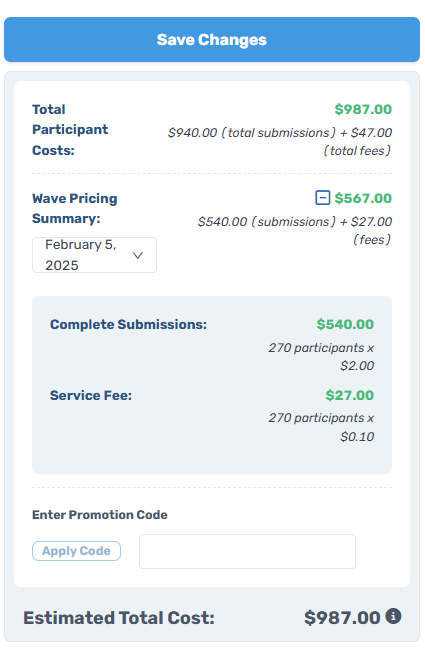Screen dimensions: 425x663
Task: Click the Save Changes button
Action: (212, 40)
